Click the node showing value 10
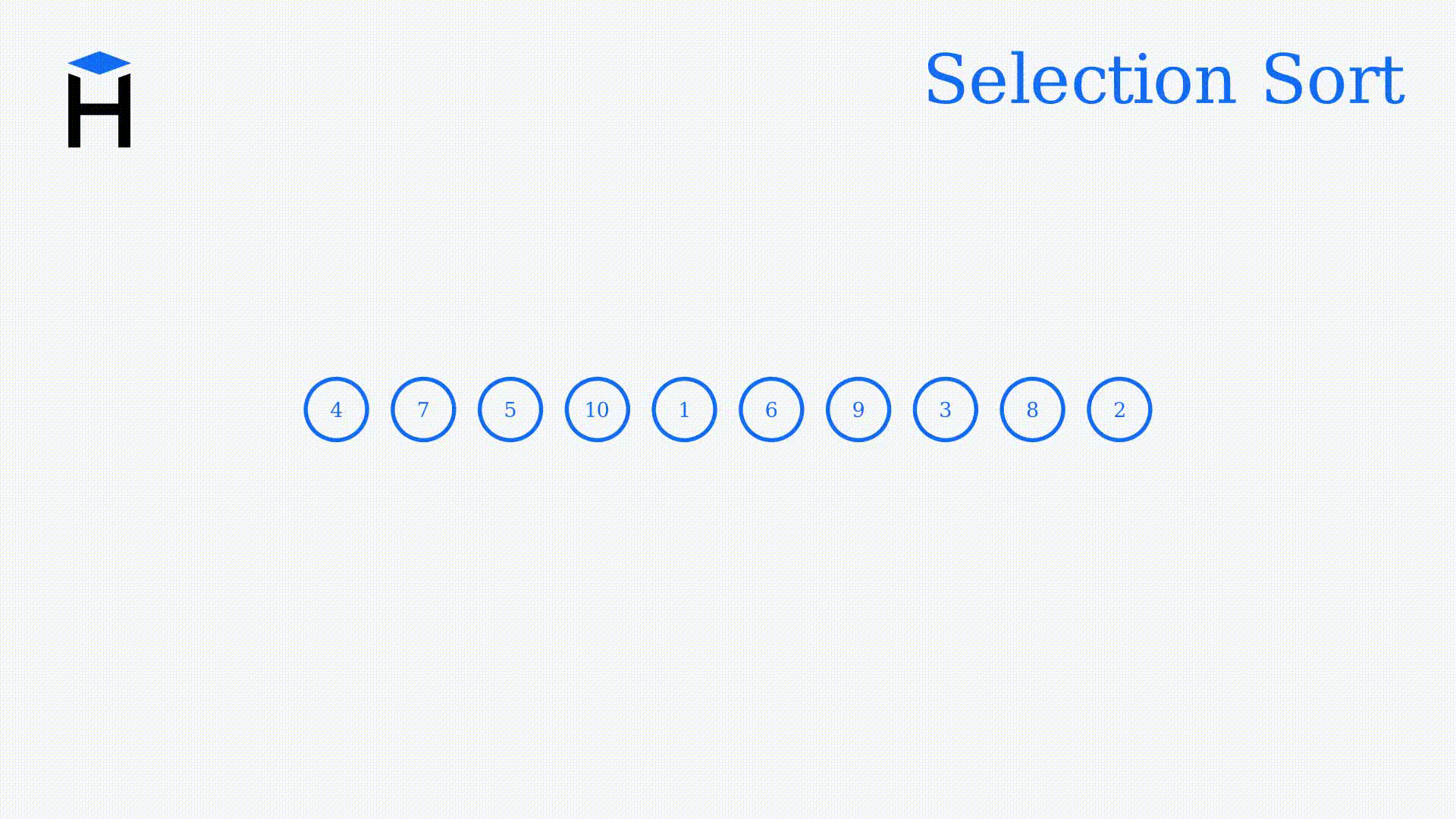This screenshot has width=1456, height=819. tap(598, 409)
